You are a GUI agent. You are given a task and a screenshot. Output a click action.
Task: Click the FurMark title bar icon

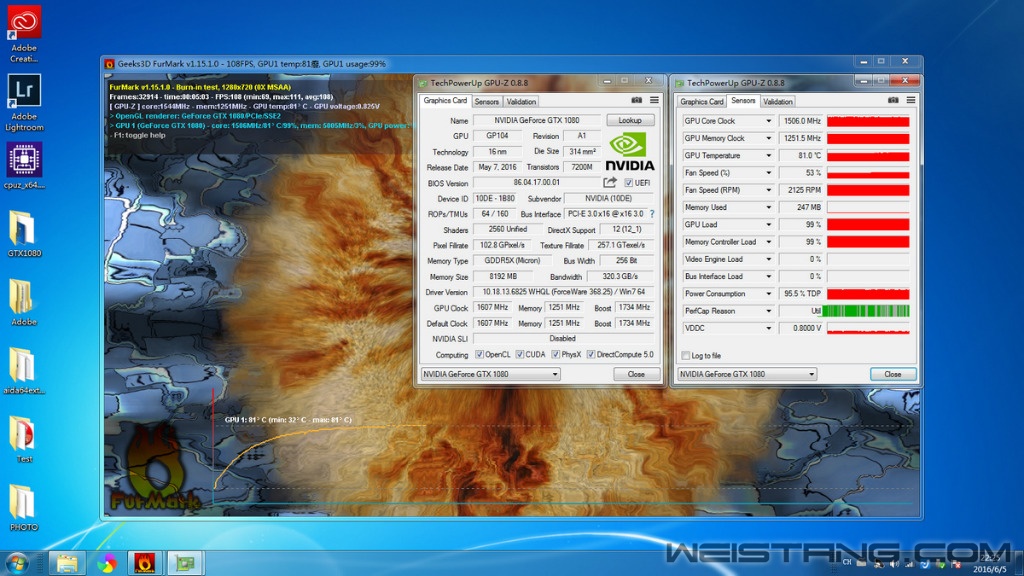109,64
